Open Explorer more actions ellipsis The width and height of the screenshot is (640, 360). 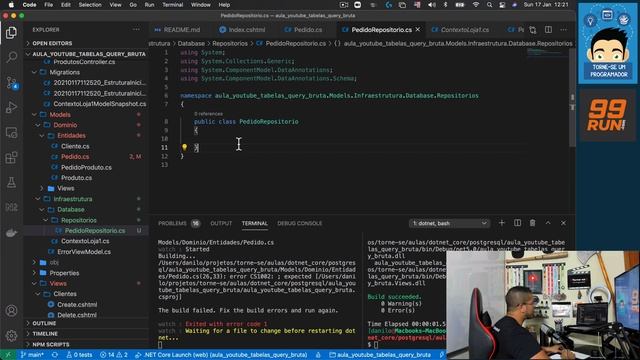click(136, 29)
